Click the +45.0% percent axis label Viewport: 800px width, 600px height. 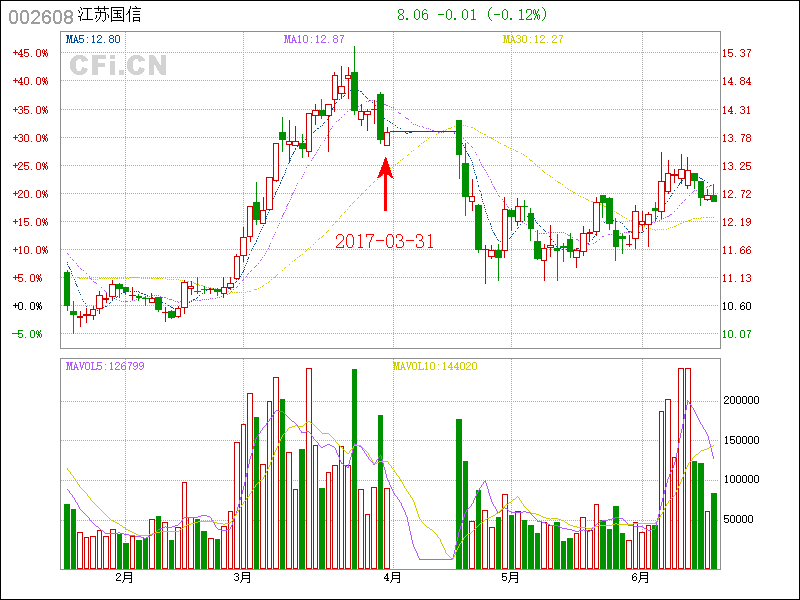point(30,53)
